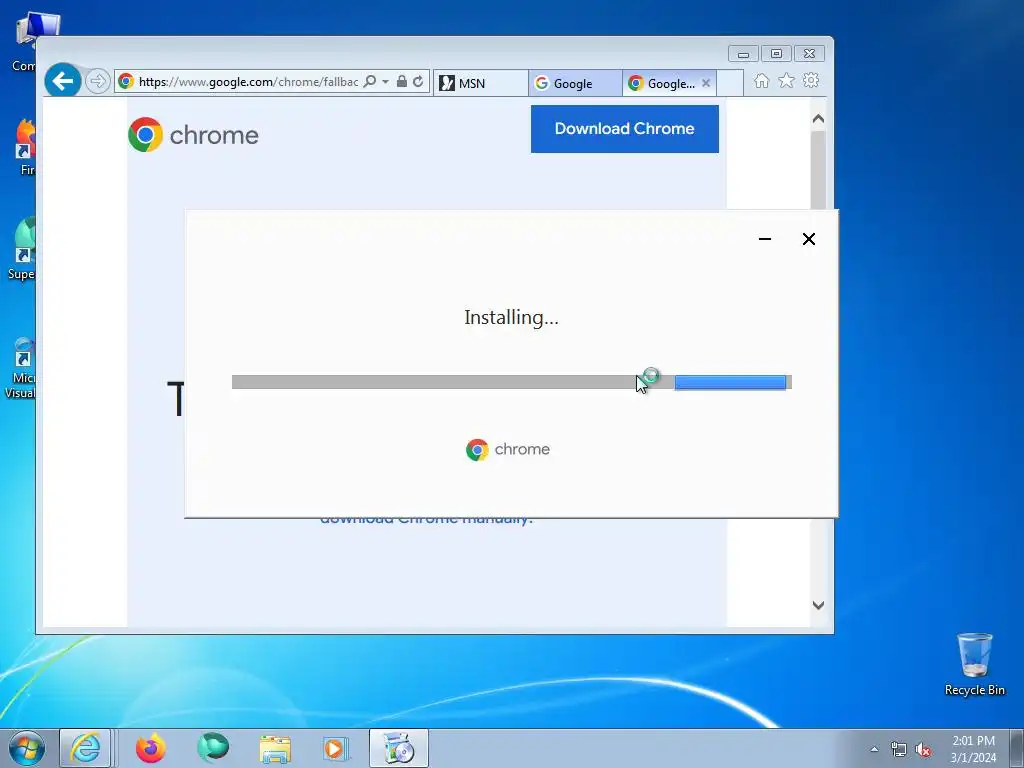Viewport: 1024px width, 768px height.
Task: Open Windows Media Player taskbar icon
Action: pos(336,748)
